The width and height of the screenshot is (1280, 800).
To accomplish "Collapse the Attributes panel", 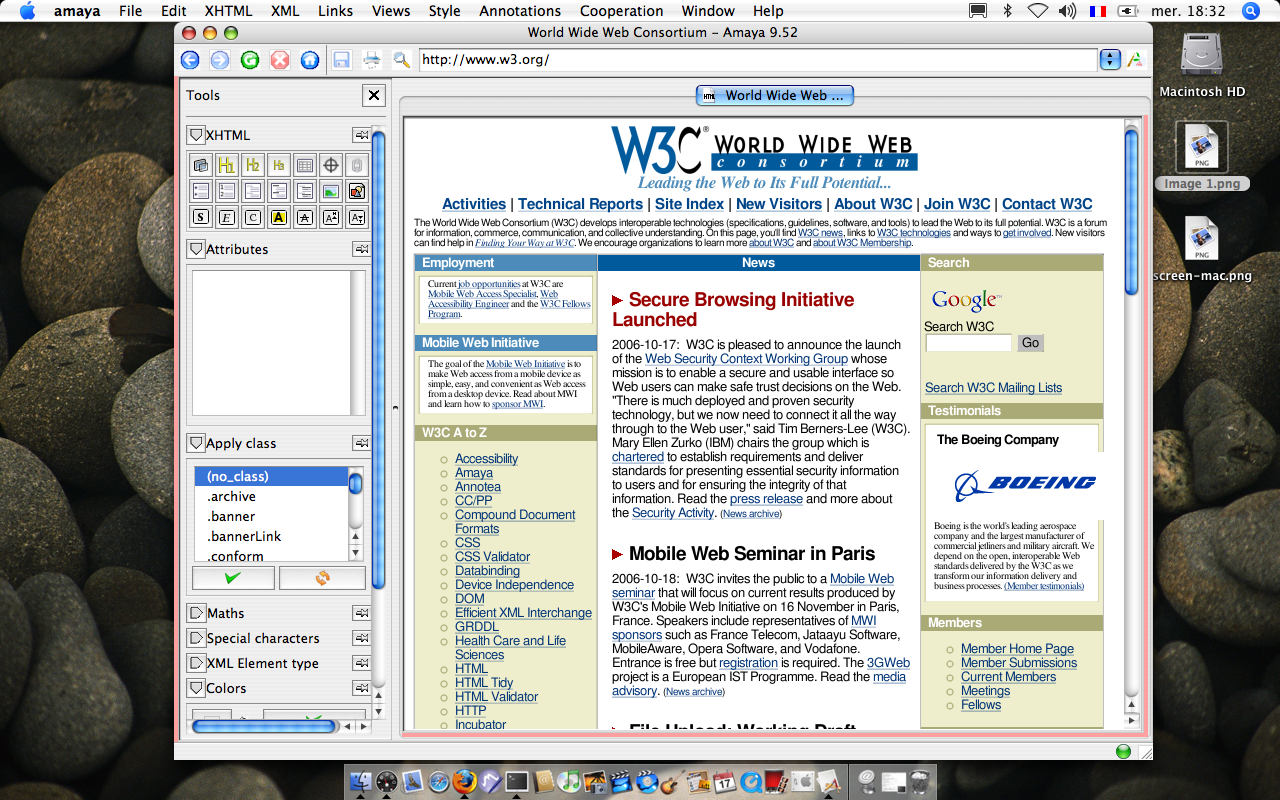I will click(196, 249).
